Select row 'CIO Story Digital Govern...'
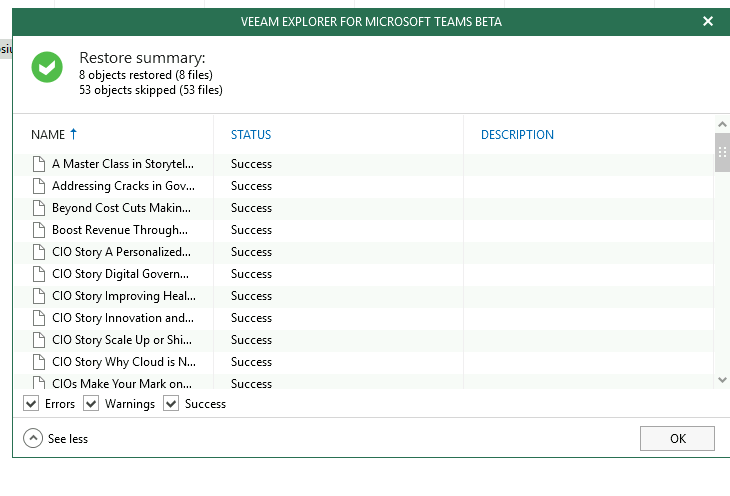Screen dimensions: 730x496 tap(363, 274)
